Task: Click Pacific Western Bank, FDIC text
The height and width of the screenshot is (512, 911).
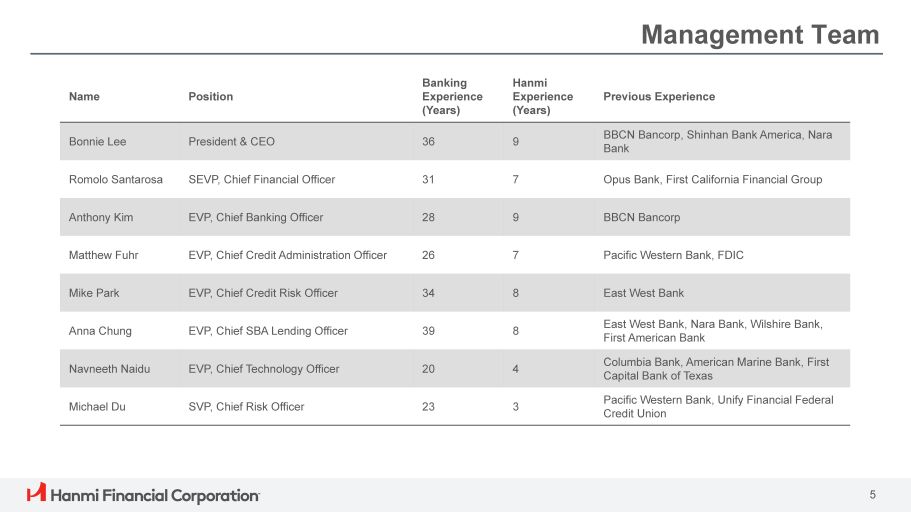Action: click(x=673, y=256)
